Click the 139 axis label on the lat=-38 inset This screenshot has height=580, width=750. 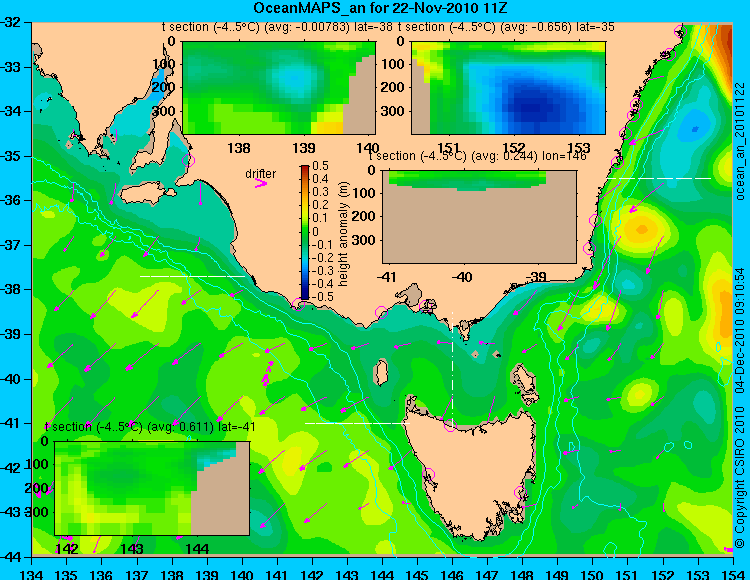click(x=304, y=148)
